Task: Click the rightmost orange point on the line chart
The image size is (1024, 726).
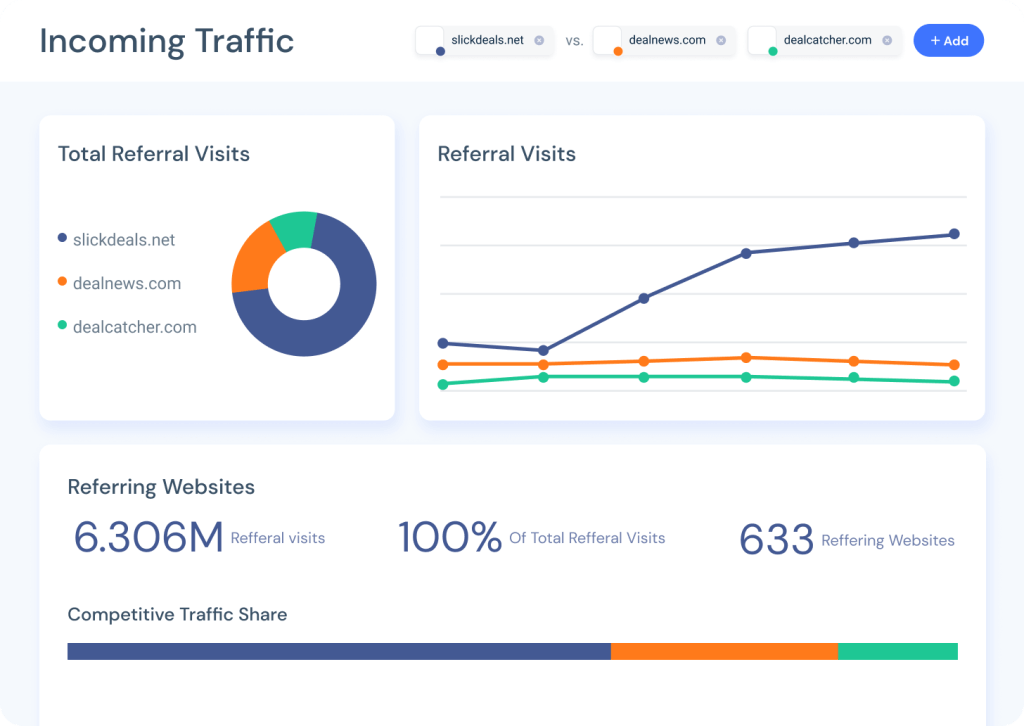Action: point(954,364)
